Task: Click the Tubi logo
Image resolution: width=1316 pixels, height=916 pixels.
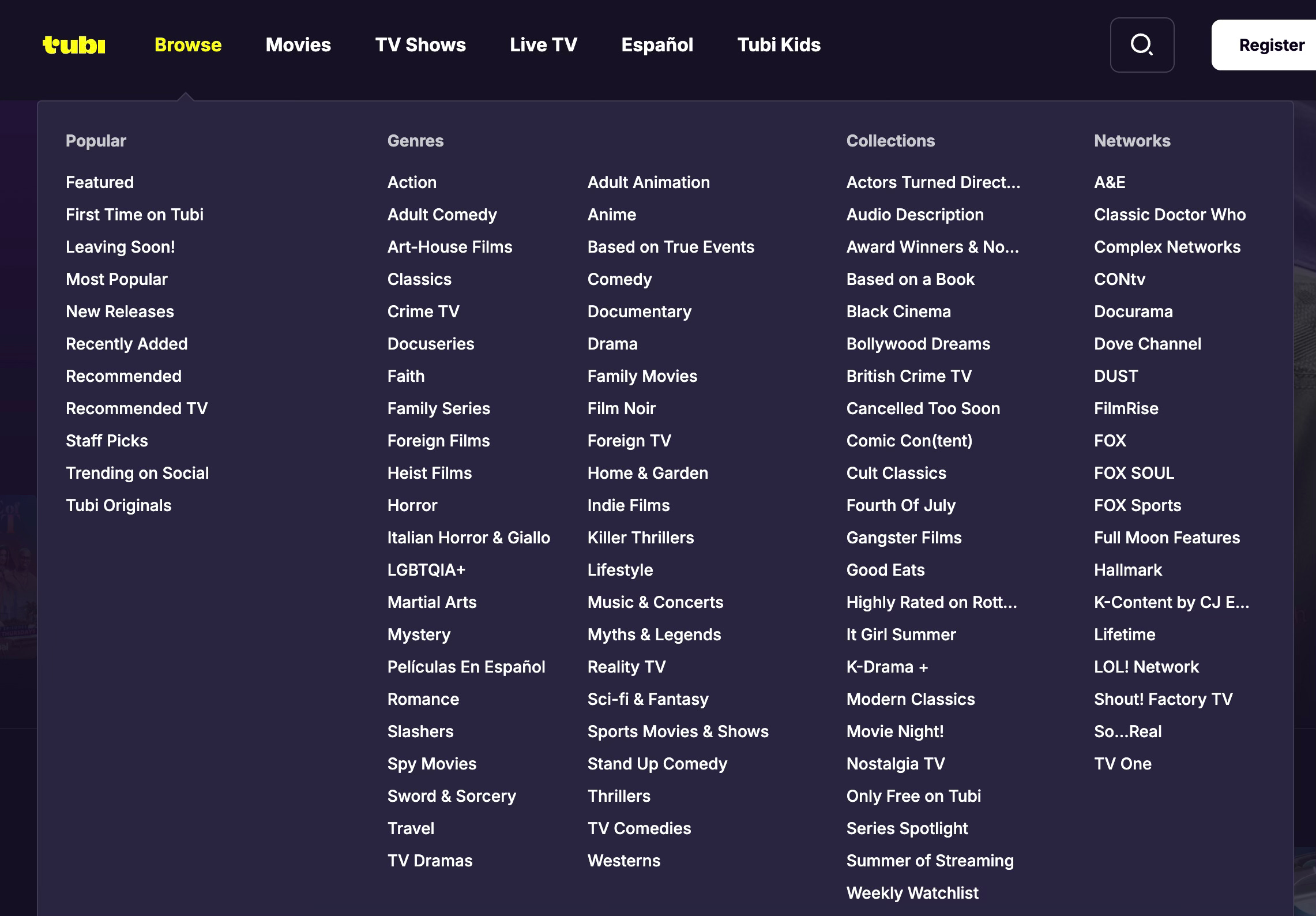Action: tap(74, 45)
